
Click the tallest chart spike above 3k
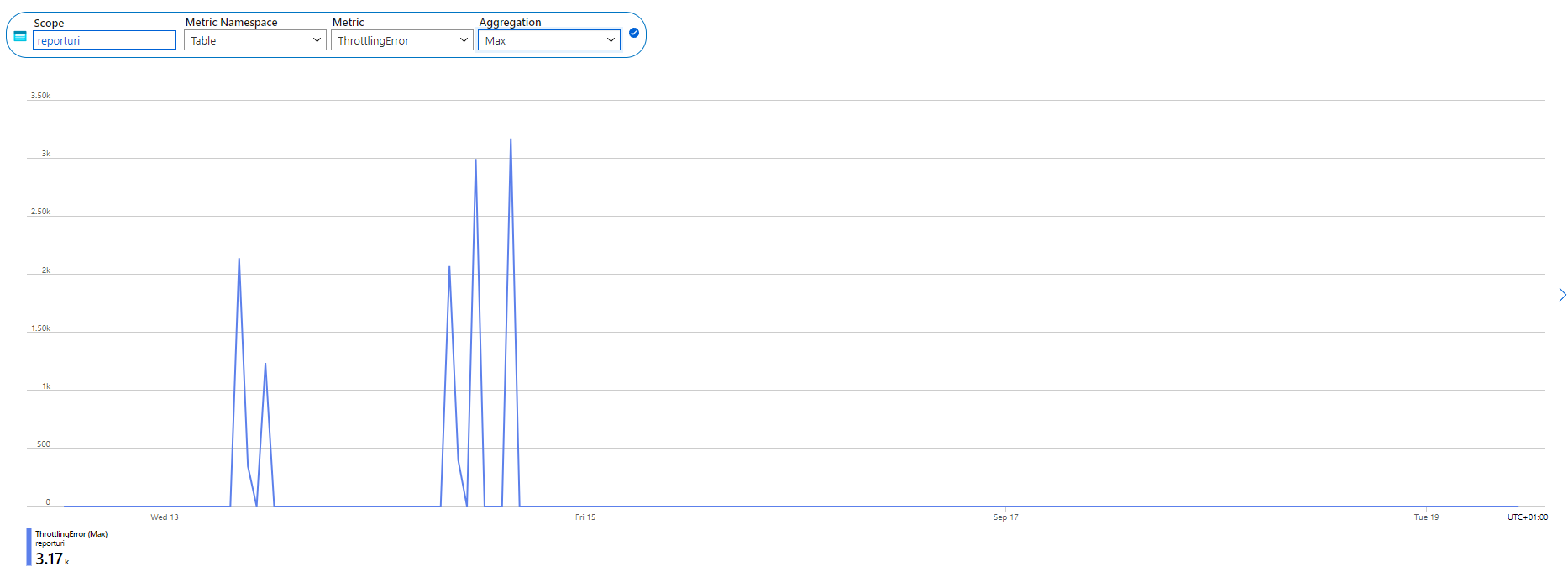[x=511, y=140]
